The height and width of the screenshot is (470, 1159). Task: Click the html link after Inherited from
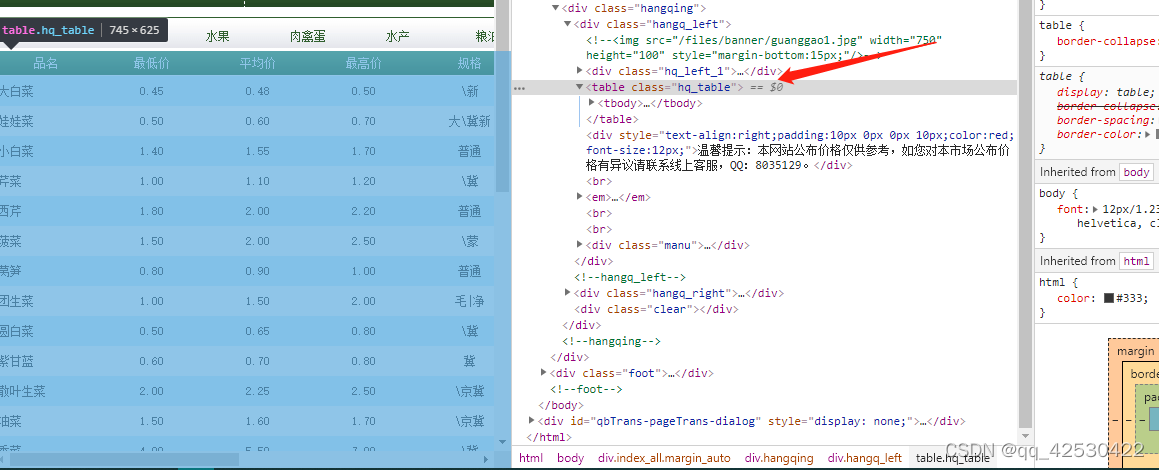tap(1136, 261)
